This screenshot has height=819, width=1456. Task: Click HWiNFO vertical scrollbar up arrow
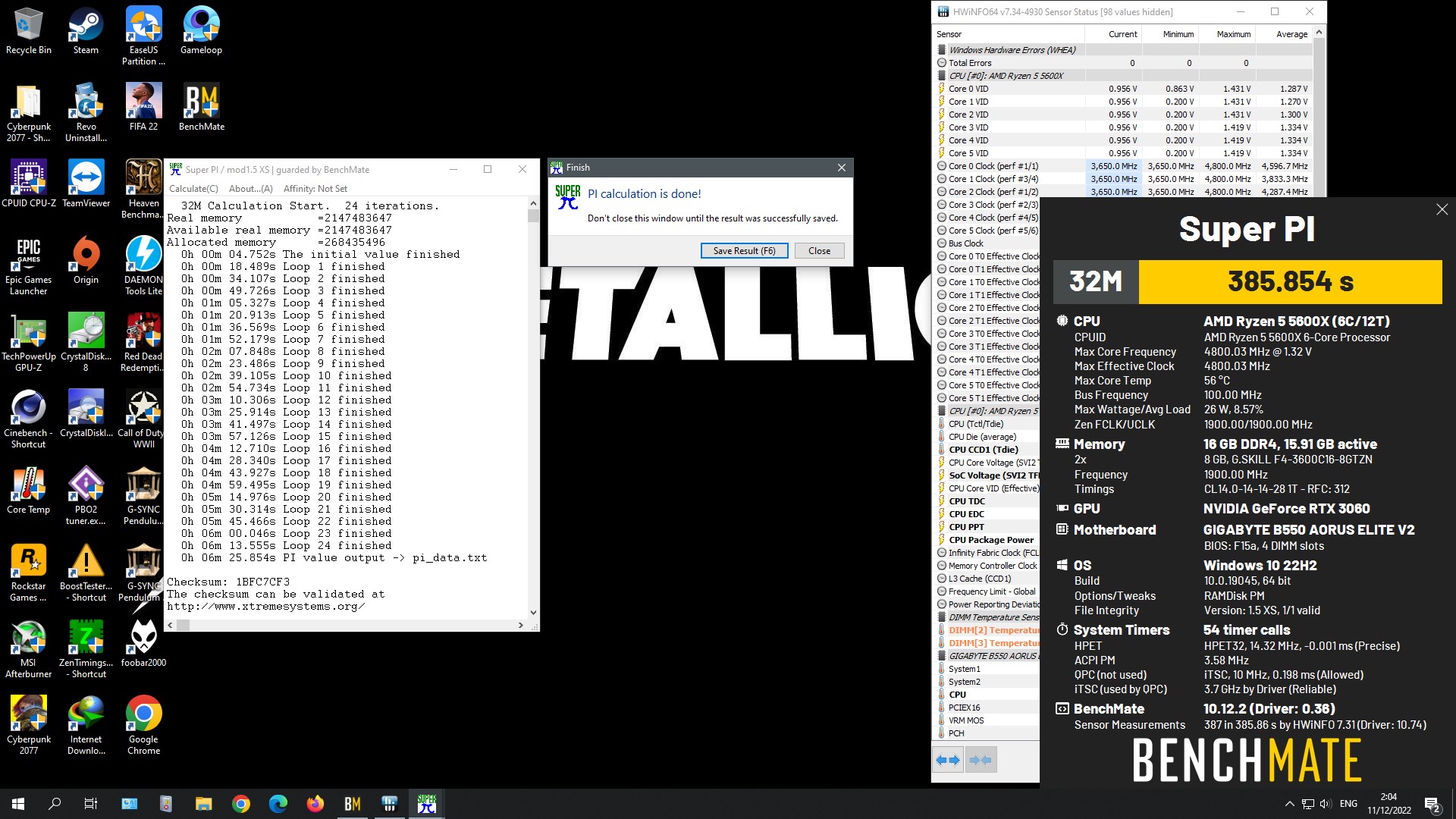click(x=1319, y=33)
